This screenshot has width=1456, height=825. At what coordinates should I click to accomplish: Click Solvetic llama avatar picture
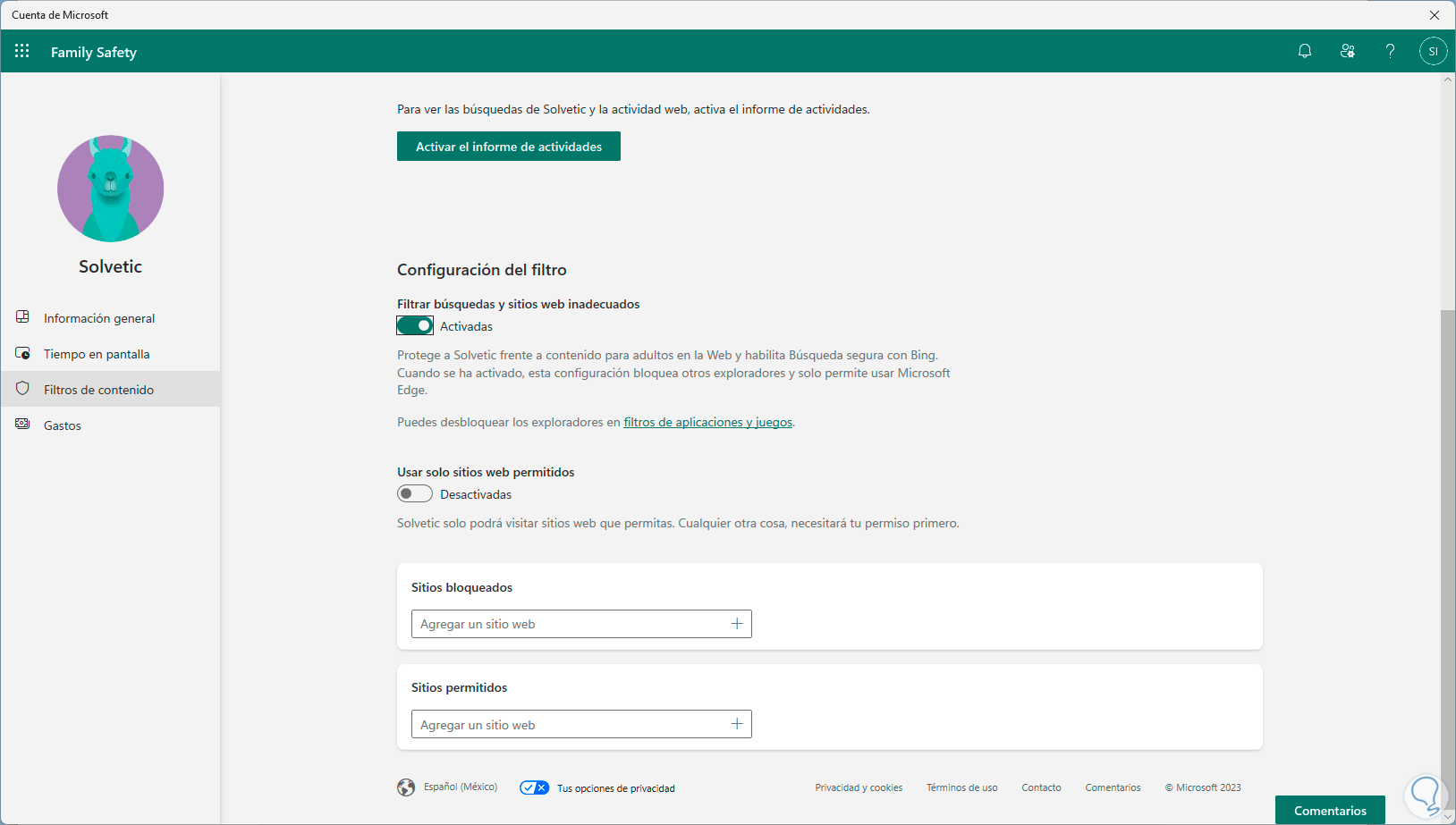111,189
